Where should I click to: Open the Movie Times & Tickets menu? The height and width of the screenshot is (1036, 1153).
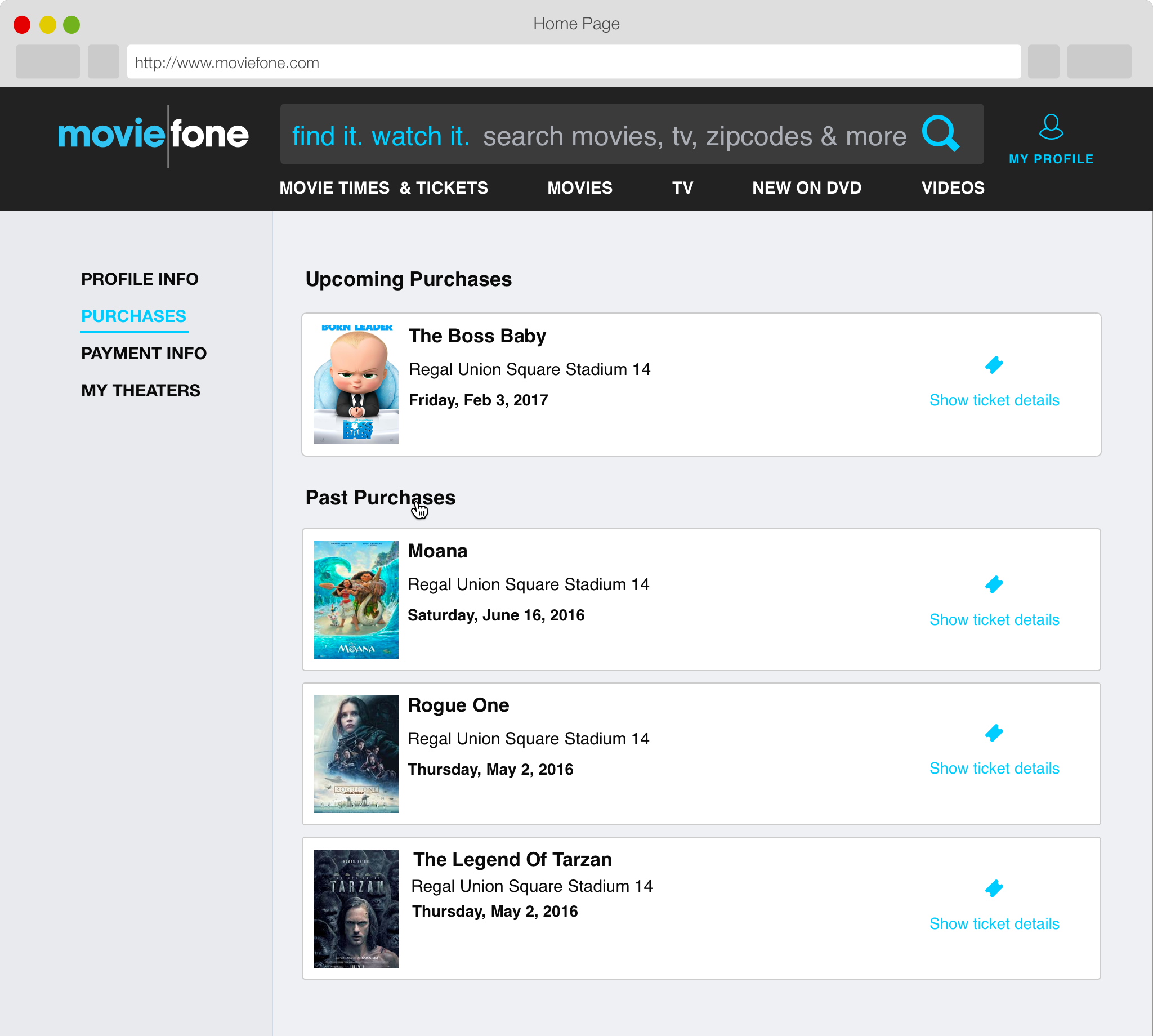pyautogui.click(x=383, y=188)
